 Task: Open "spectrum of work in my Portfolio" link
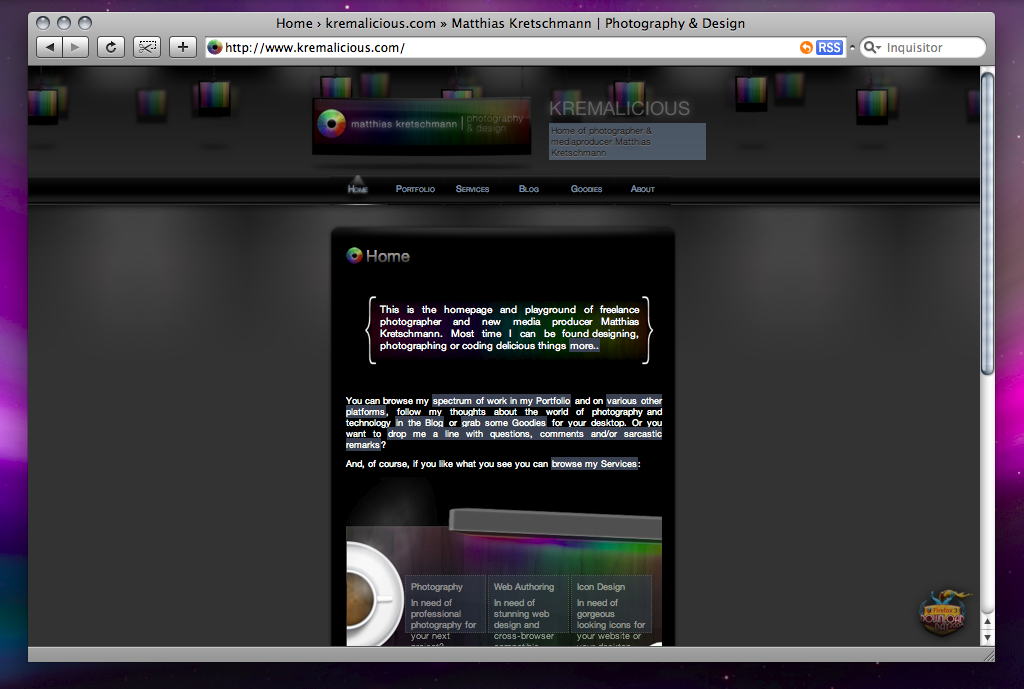click(501, 400)
